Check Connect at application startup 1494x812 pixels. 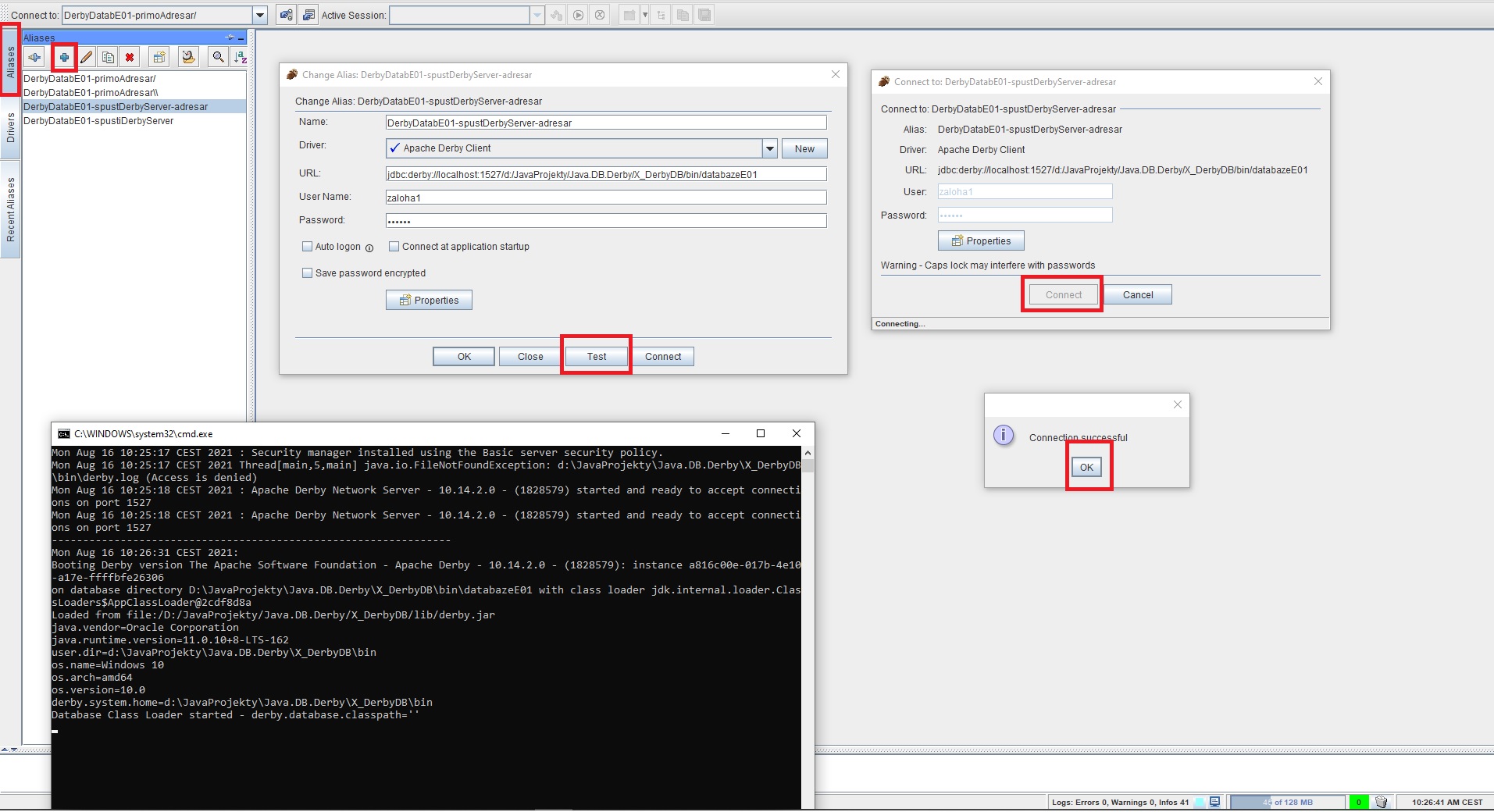coord(394,247)
